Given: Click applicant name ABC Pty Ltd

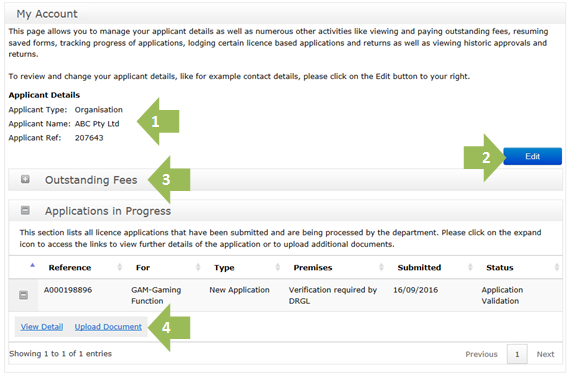Looking at the screenshot, I should pyautogui.click(x=97, y=124).
